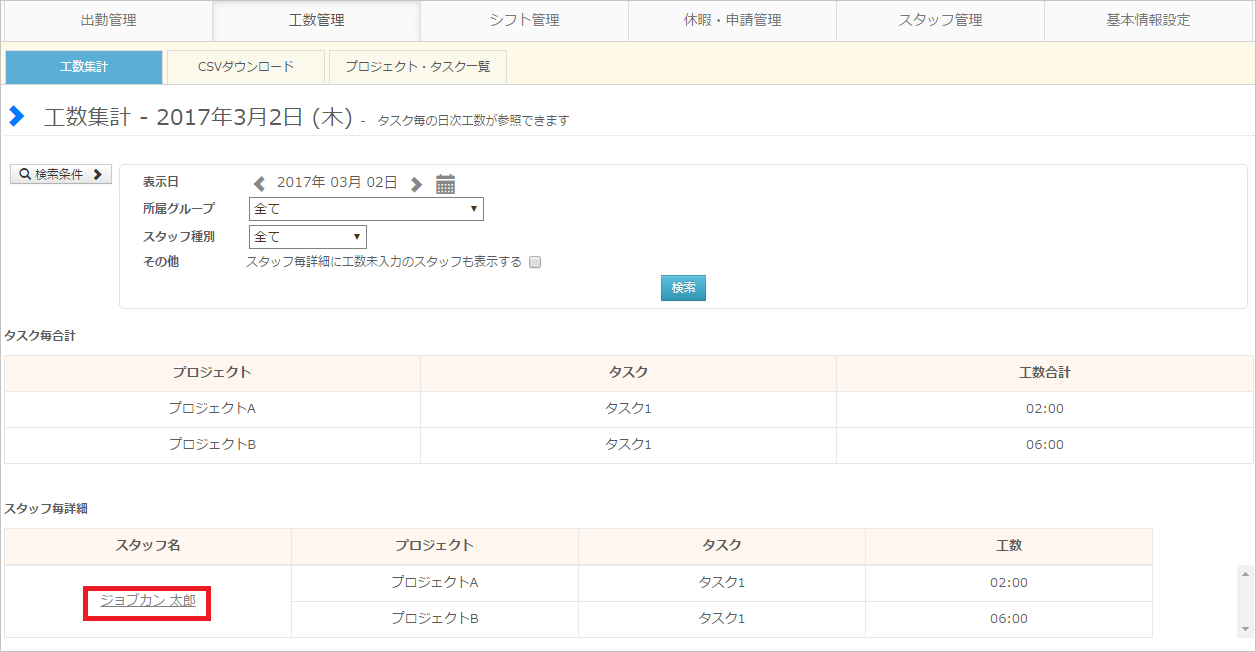Screen dimensions: 1256x652
Task: Open the スタッフ種別 dropdown
Action: (307, 237)
